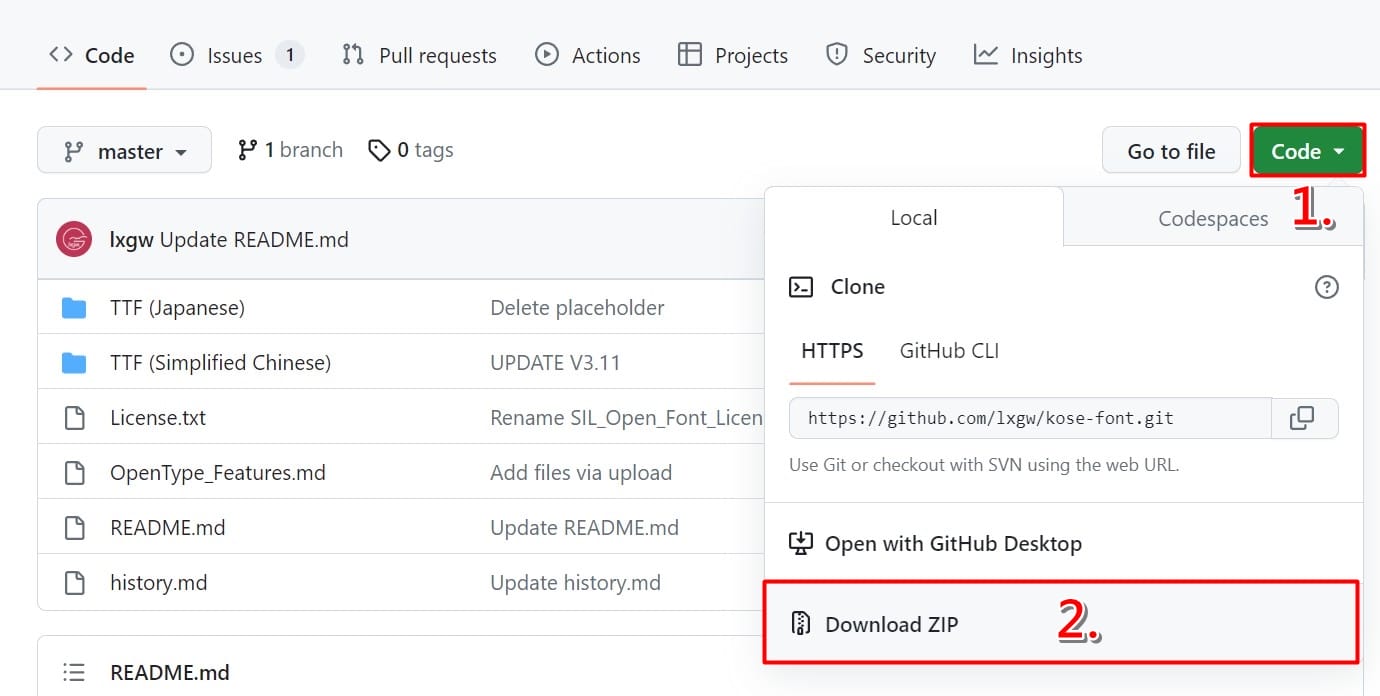Switch to the Codespaces tab
Screen dimensions: 1380x696
pyautogui.click(x=1213, y=218)
